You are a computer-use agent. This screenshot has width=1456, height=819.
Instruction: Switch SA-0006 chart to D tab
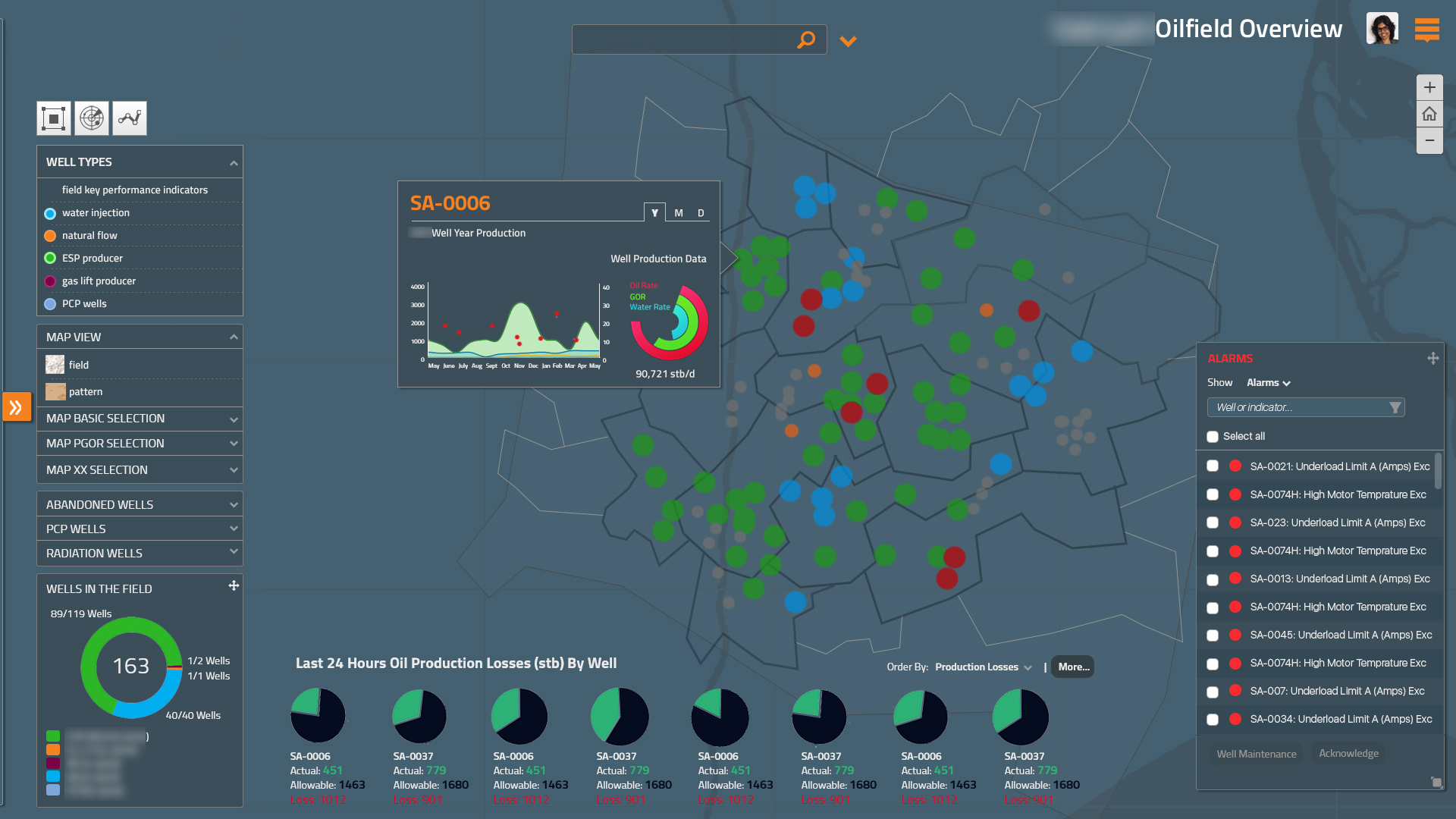701,213
